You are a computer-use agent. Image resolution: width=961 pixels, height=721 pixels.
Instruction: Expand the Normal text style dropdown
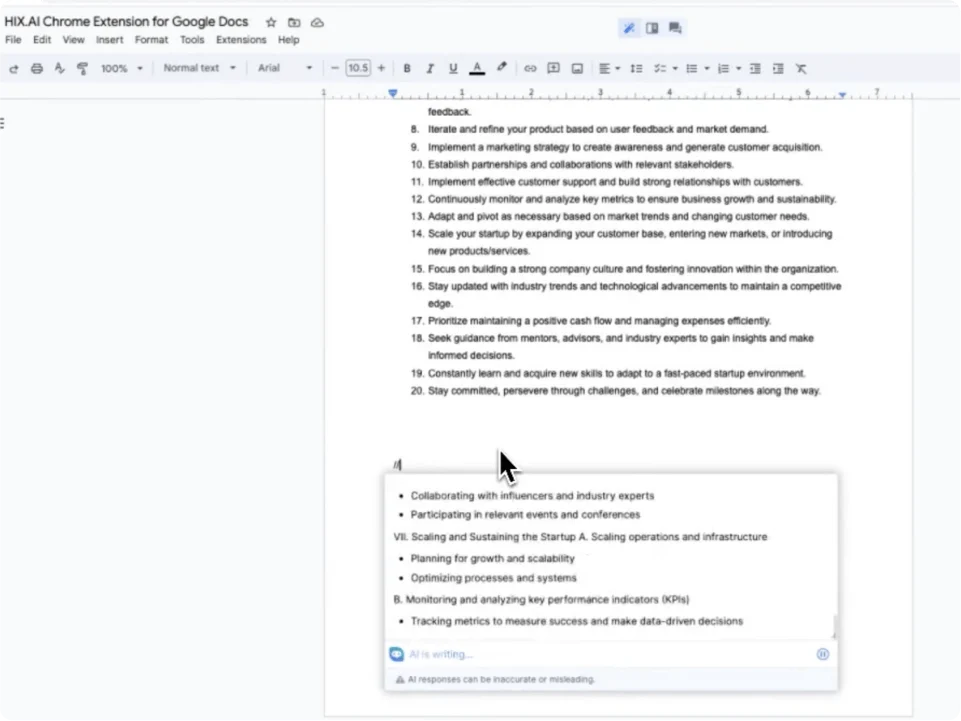click(x=199, y=68)
